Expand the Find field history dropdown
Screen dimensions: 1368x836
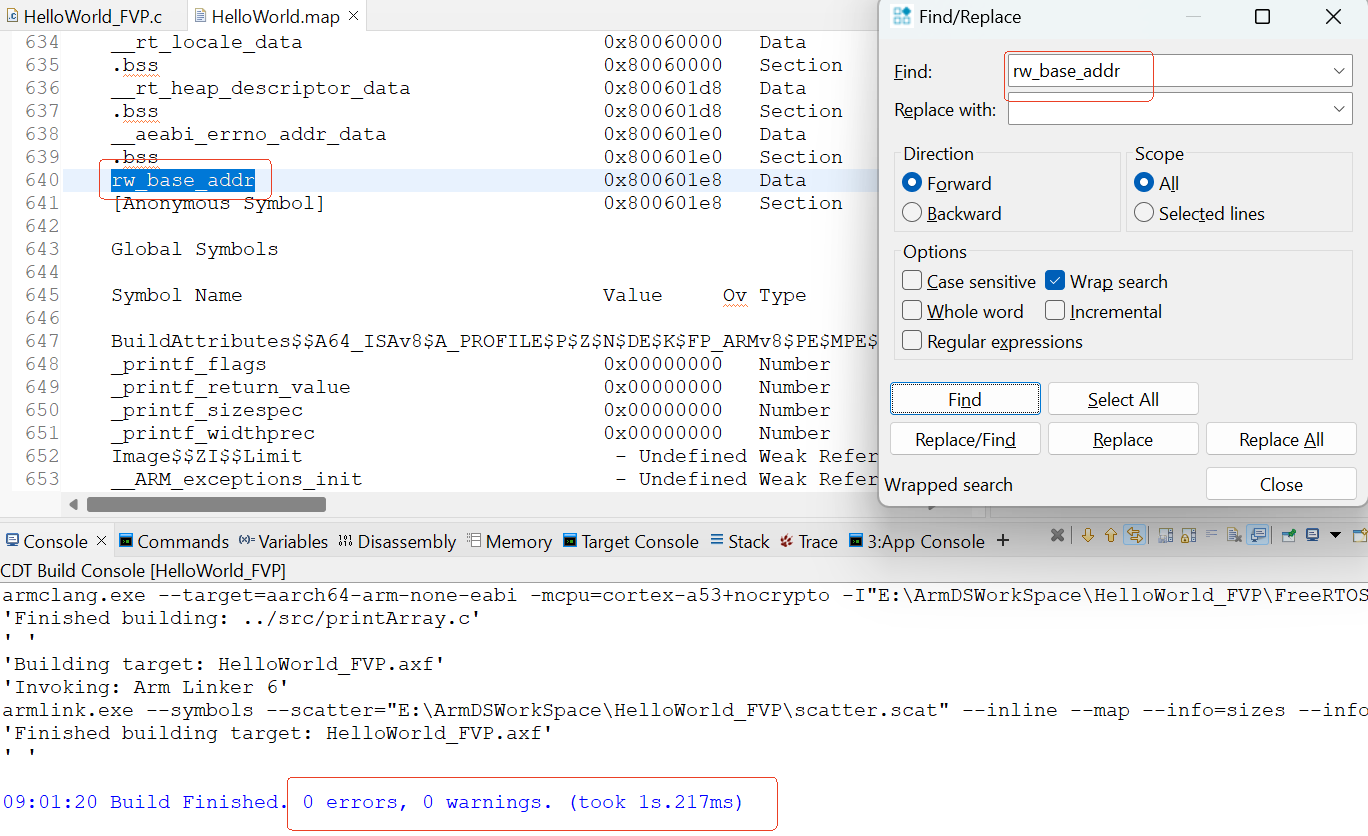(x=1339, y=71)
